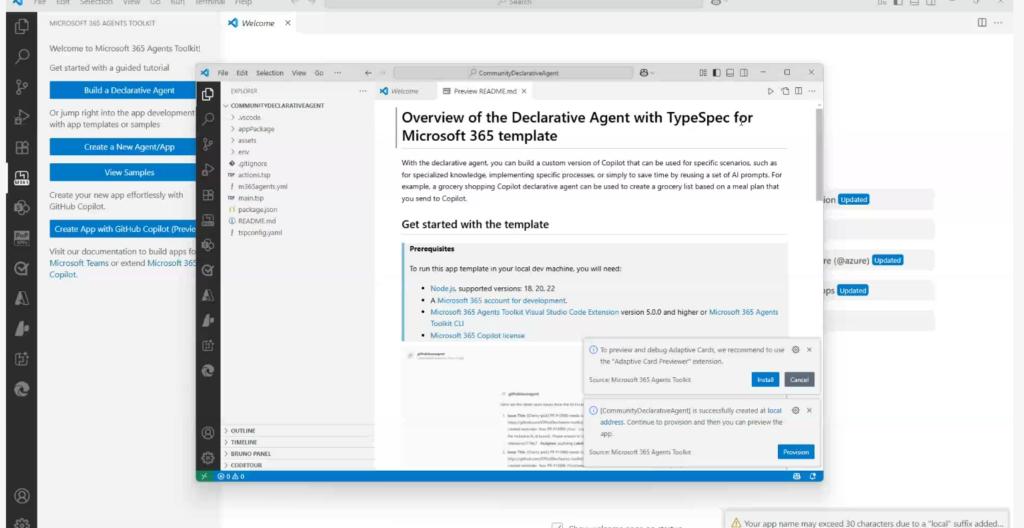Open Explorer icon in front window activity bar
Screen dimensions: 1024x528
point(208,95)
